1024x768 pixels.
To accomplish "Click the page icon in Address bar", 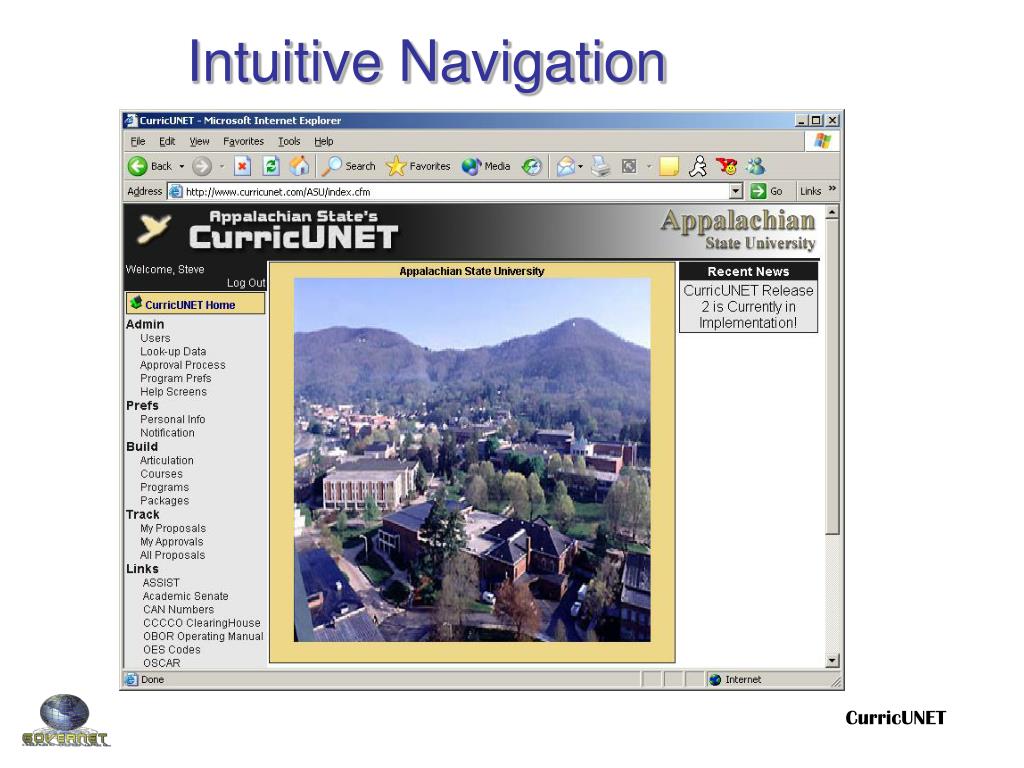I will coord(176,191).
